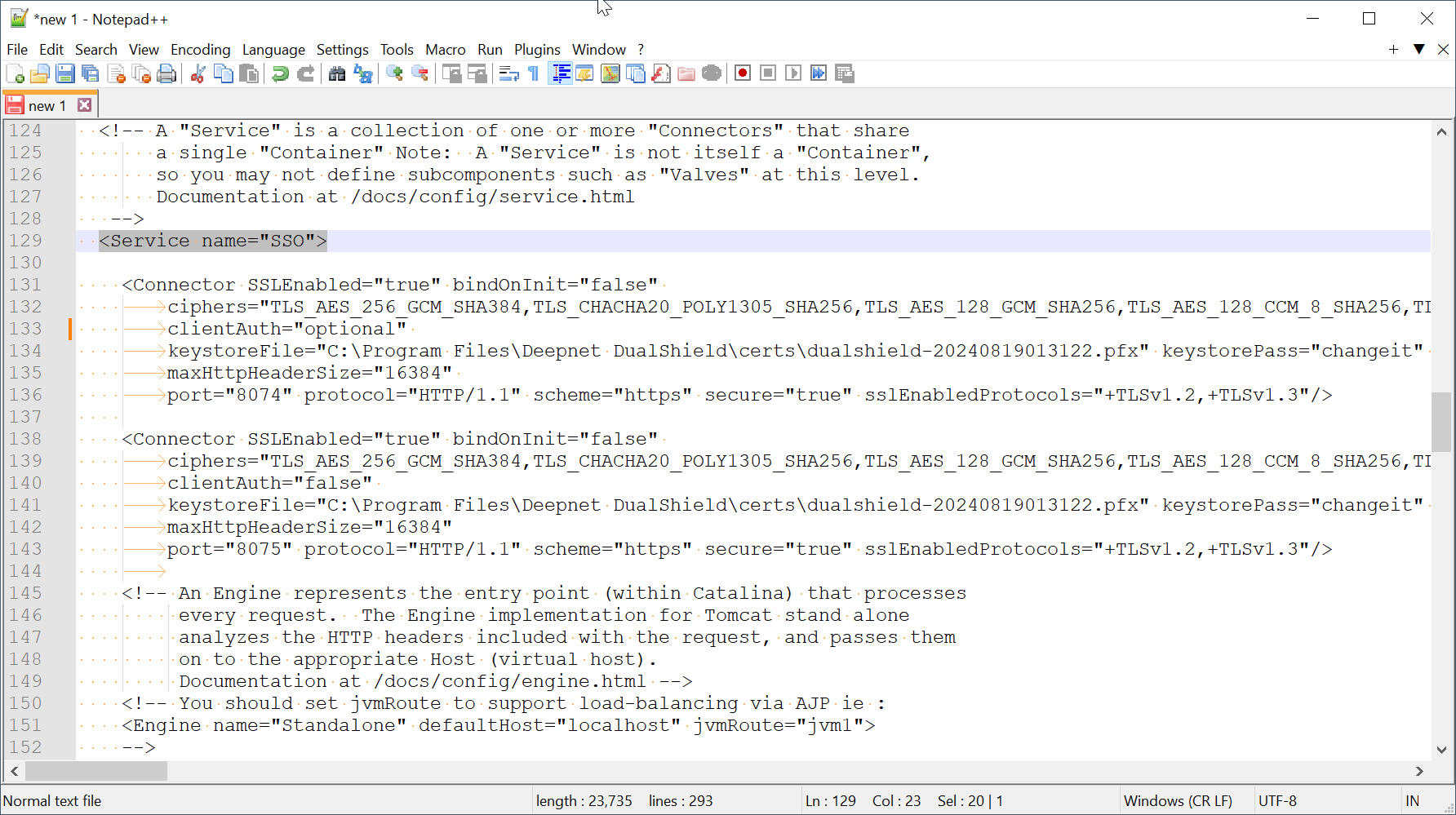Select the 'new 1' document tab
Screen dimensions: 1456x815
click(x=47, y=105)
